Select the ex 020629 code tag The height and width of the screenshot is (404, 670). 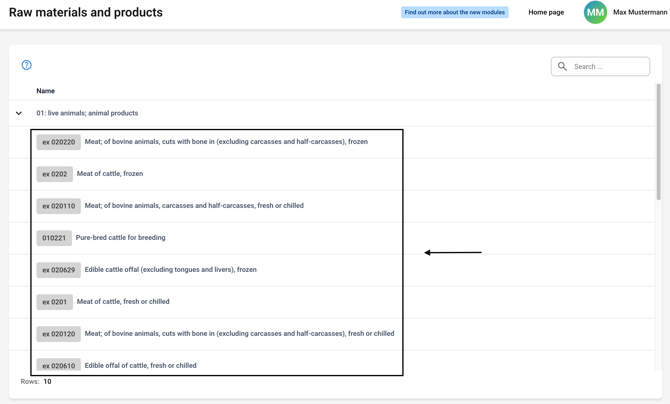point(58,270)
